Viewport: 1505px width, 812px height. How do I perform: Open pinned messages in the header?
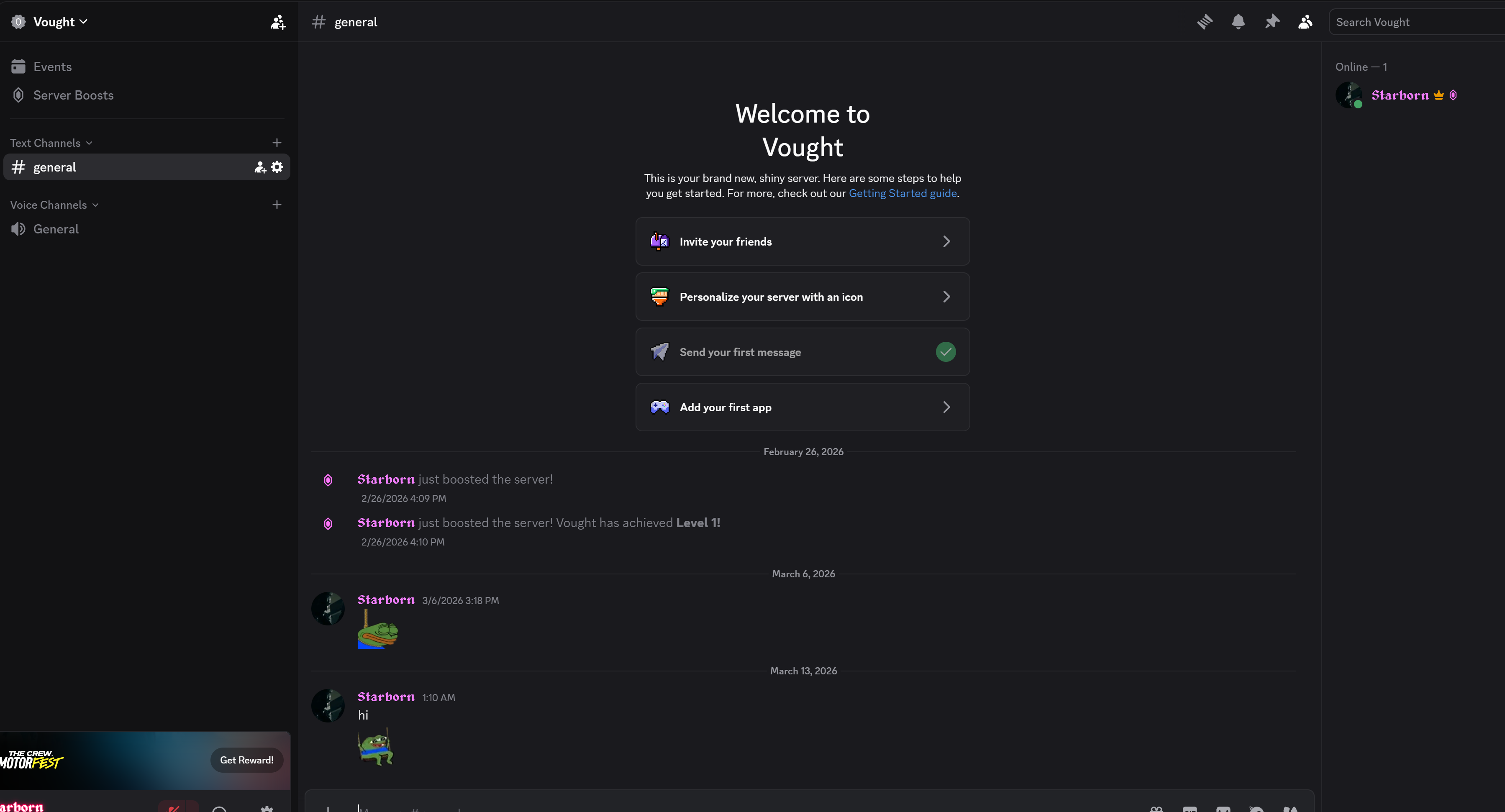(x=1272, y=22)
